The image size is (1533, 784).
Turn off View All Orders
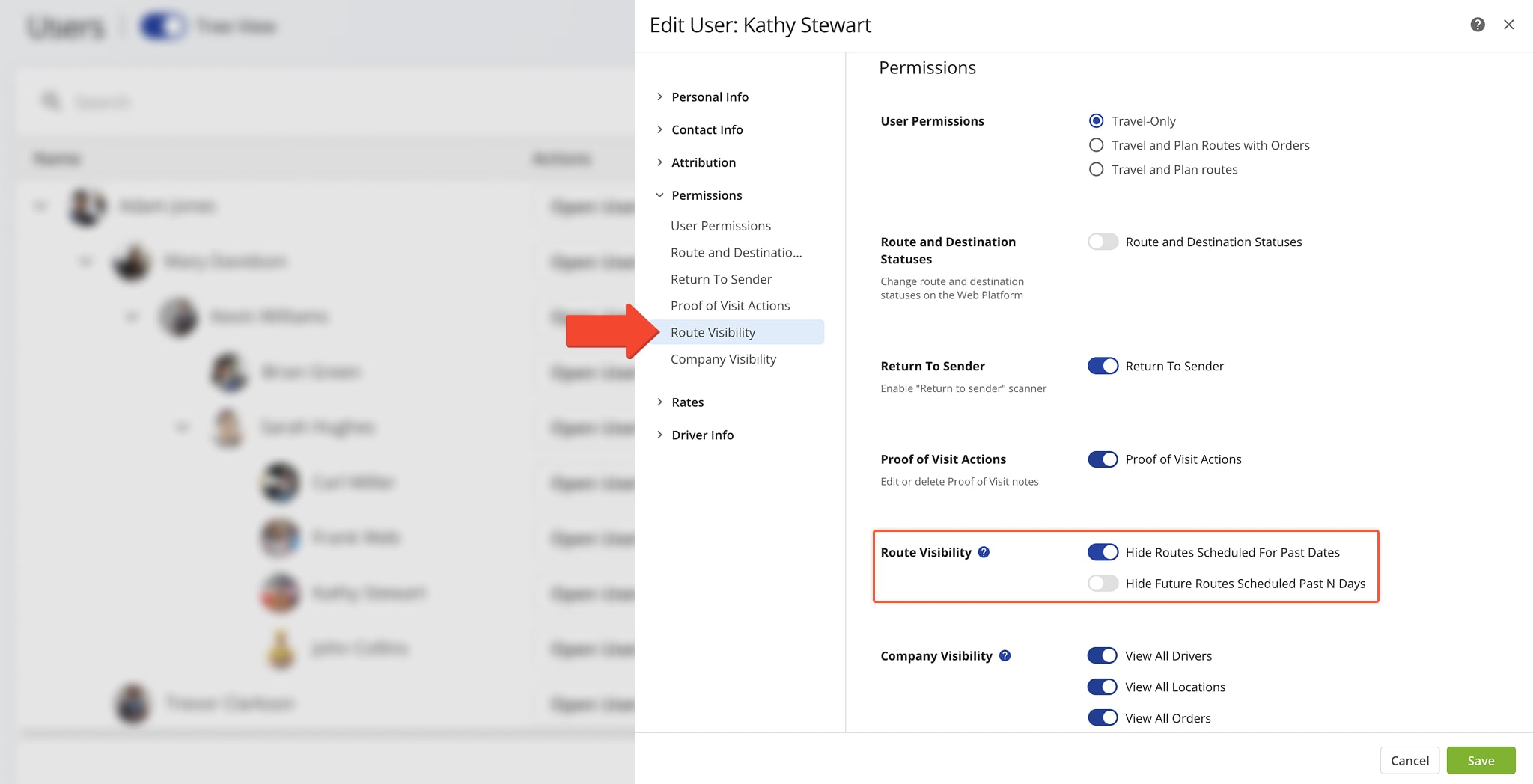tap(1102, 717)
